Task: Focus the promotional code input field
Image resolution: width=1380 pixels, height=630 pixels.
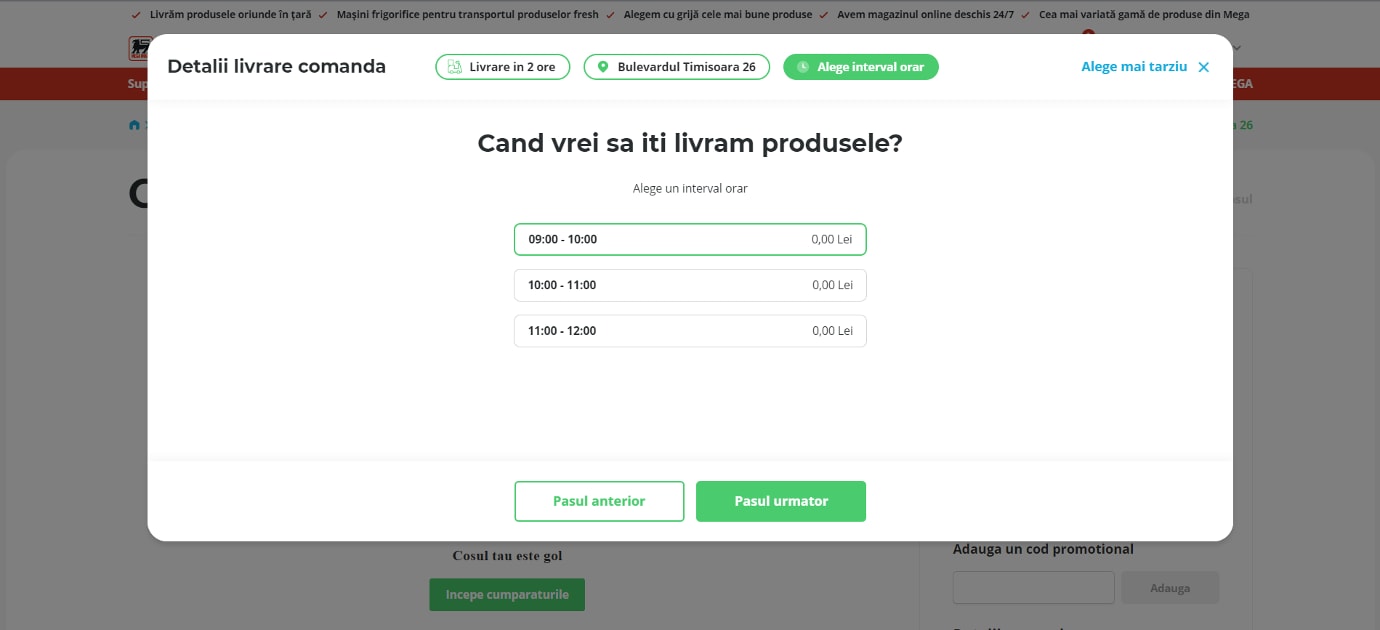Action: click(x=1033, y=588)
